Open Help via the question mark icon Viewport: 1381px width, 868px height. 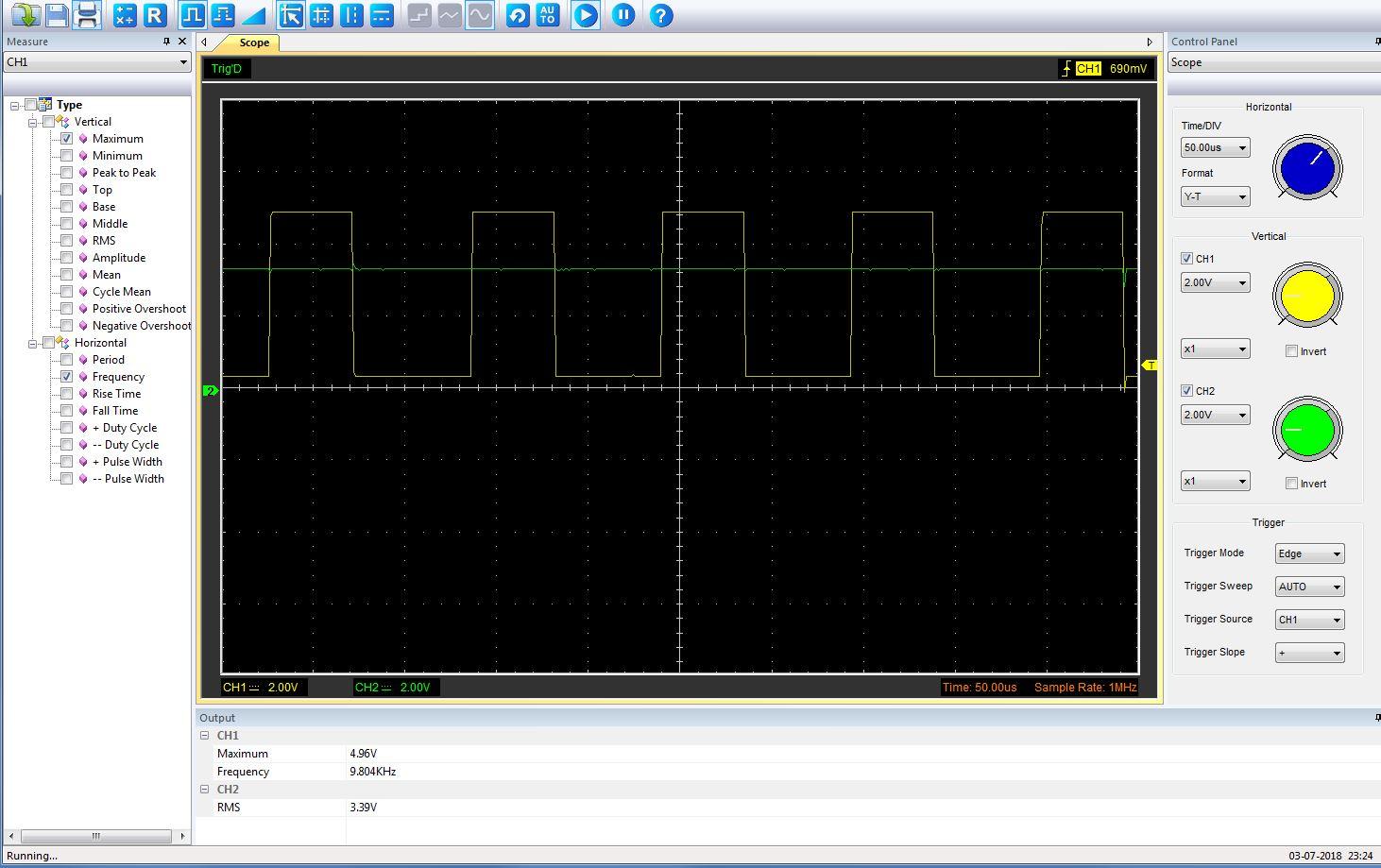pos(661,15)
